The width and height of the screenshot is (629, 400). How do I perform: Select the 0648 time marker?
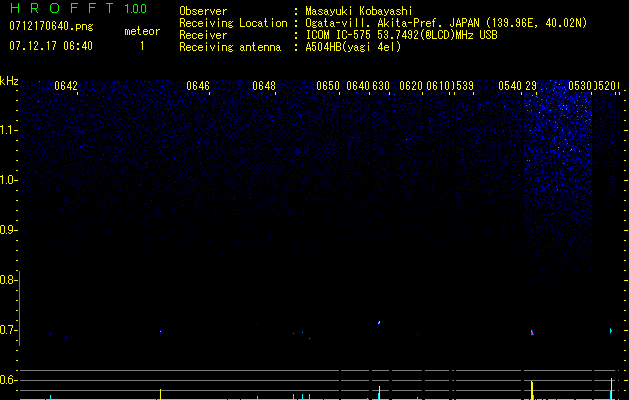pos(264,86)
